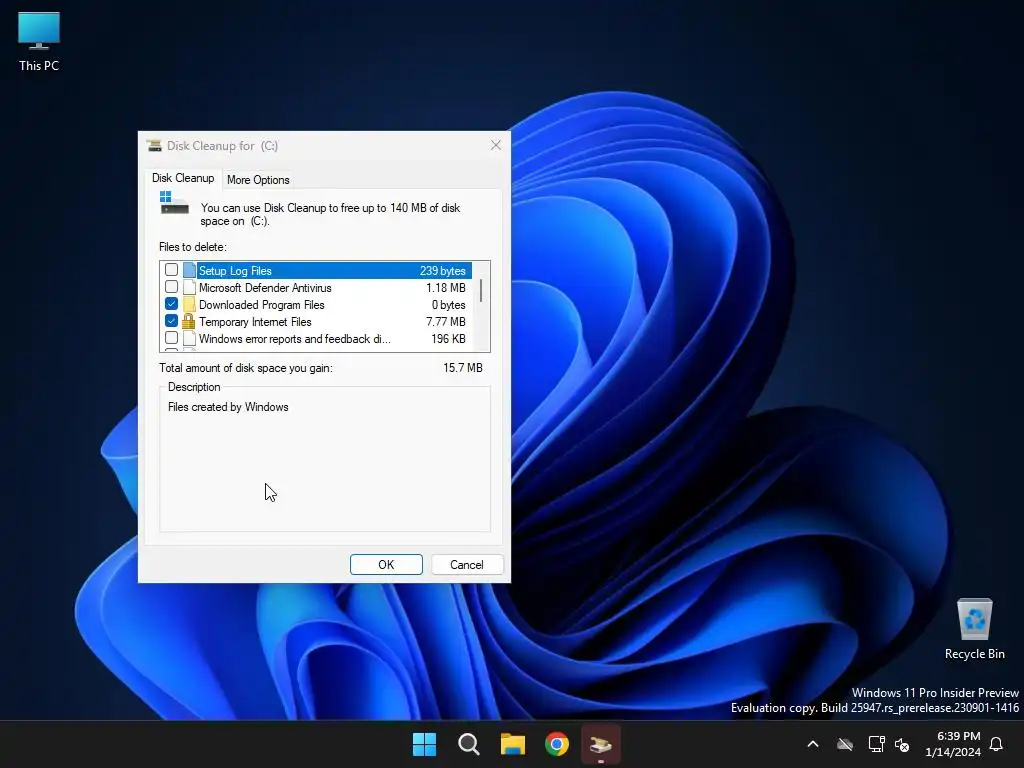The height and width of the screenshot is (768, 1024).
Task: Click the Downloaded Program Files folder icon
Action: pyautogui.click(x=189, y=304)
